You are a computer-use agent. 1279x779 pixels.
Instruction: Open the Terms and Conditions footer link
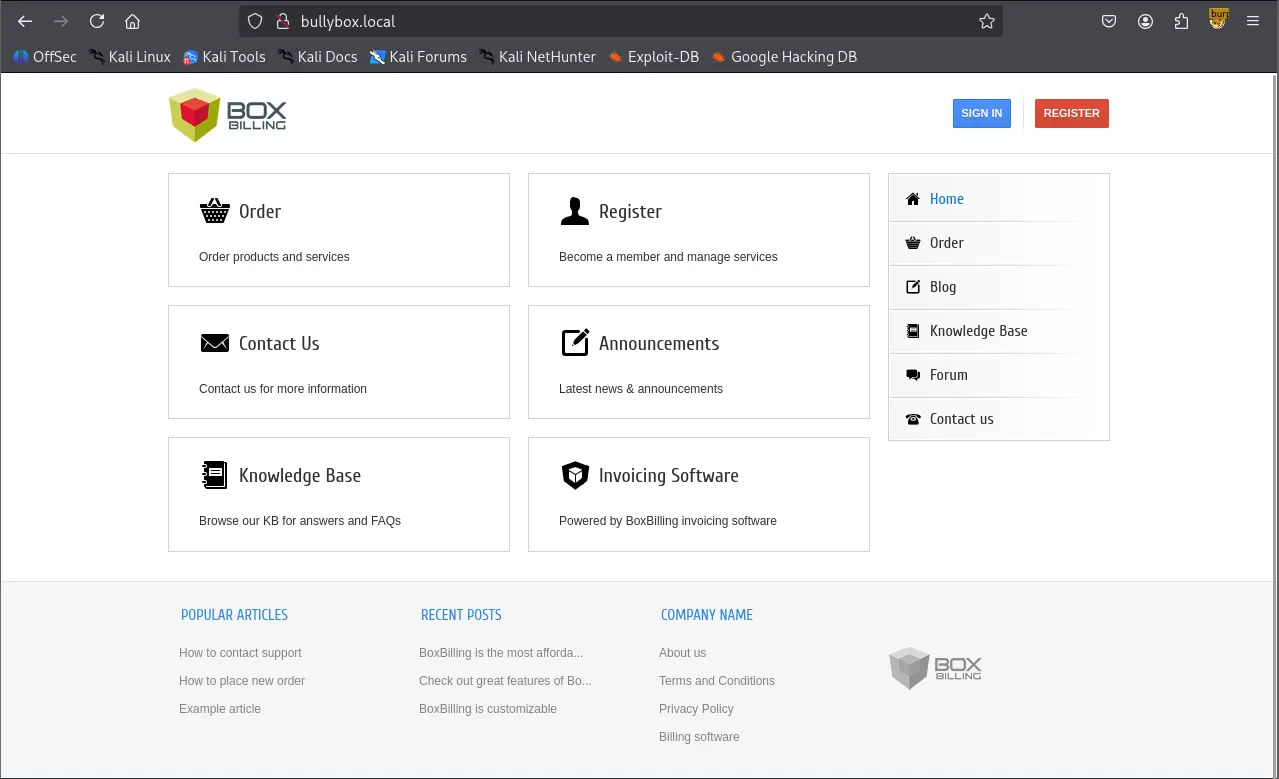tap(716, 681)
